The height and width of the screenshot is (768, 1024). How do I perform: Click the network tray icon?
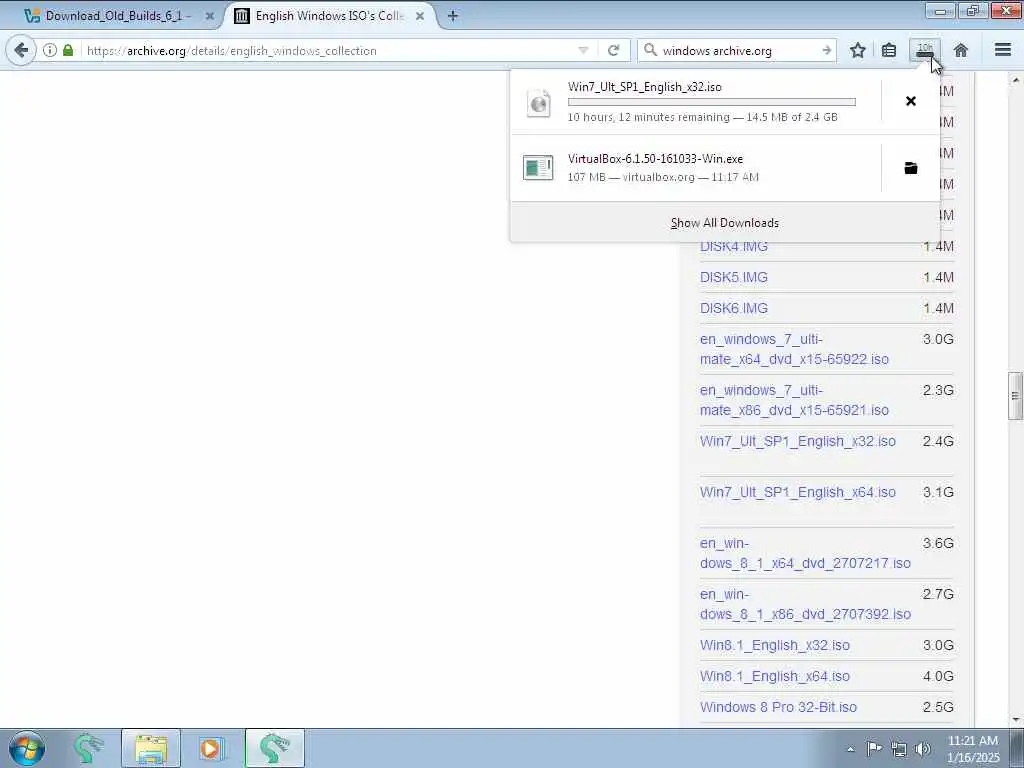click(899, 749)
